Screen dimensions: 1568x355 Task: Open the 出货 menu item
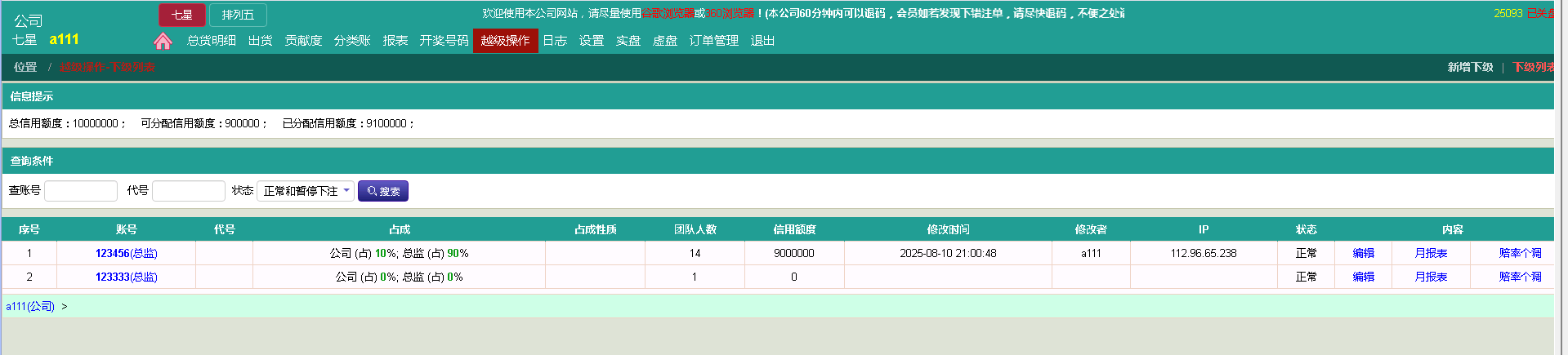261,41
